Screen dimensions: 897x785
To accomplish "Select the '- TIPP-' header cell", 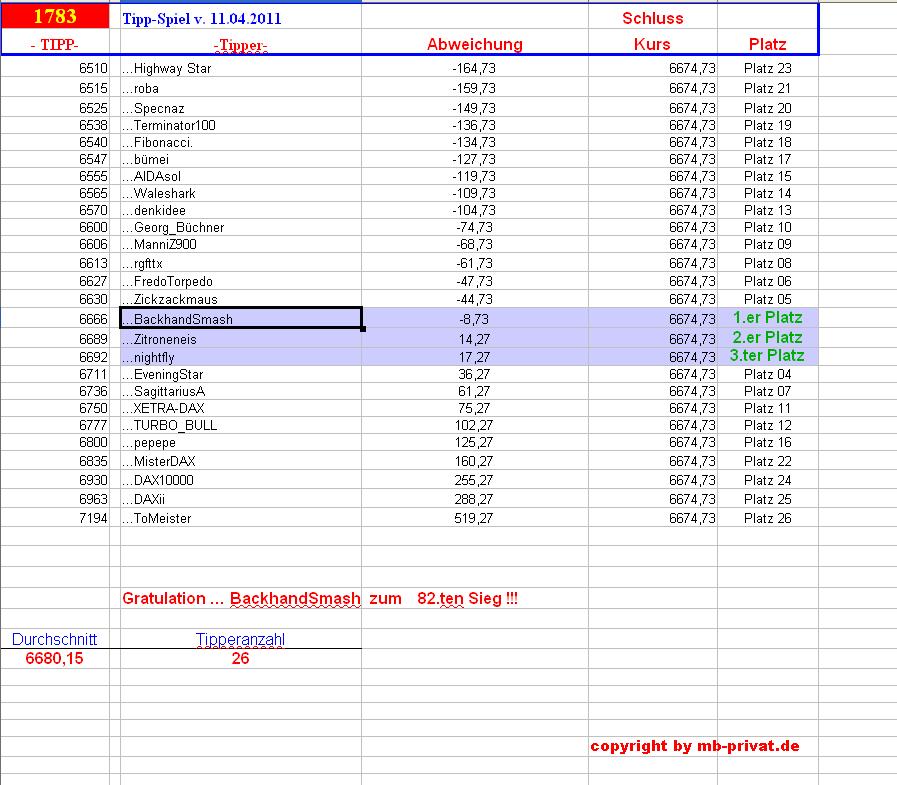I will pos(55,45).
